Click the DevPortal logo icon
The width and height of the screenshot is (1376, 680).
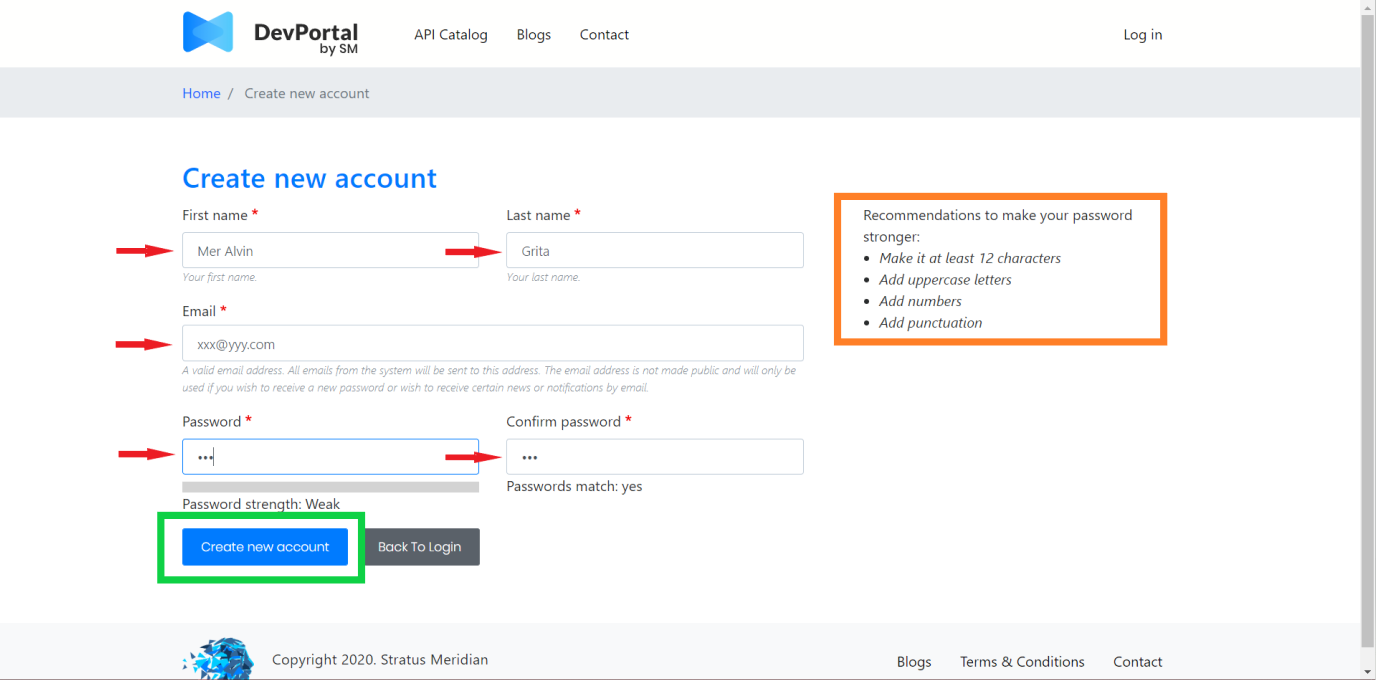[x=208, y=33]
